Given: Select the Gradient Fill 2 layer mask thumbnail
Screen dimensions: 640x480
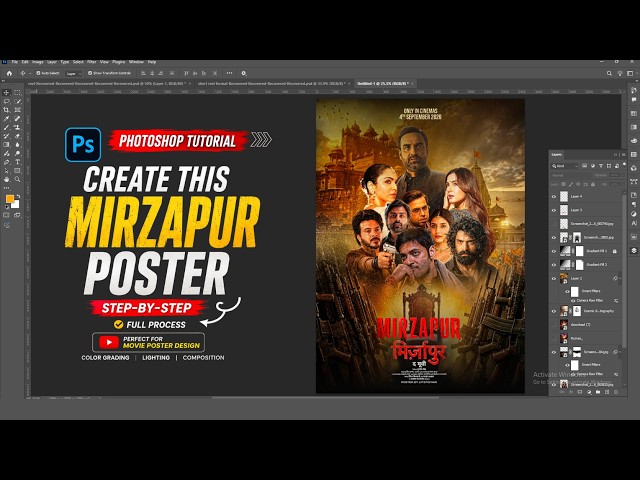Looking at the screenshot, I should (x=580, y=264).
